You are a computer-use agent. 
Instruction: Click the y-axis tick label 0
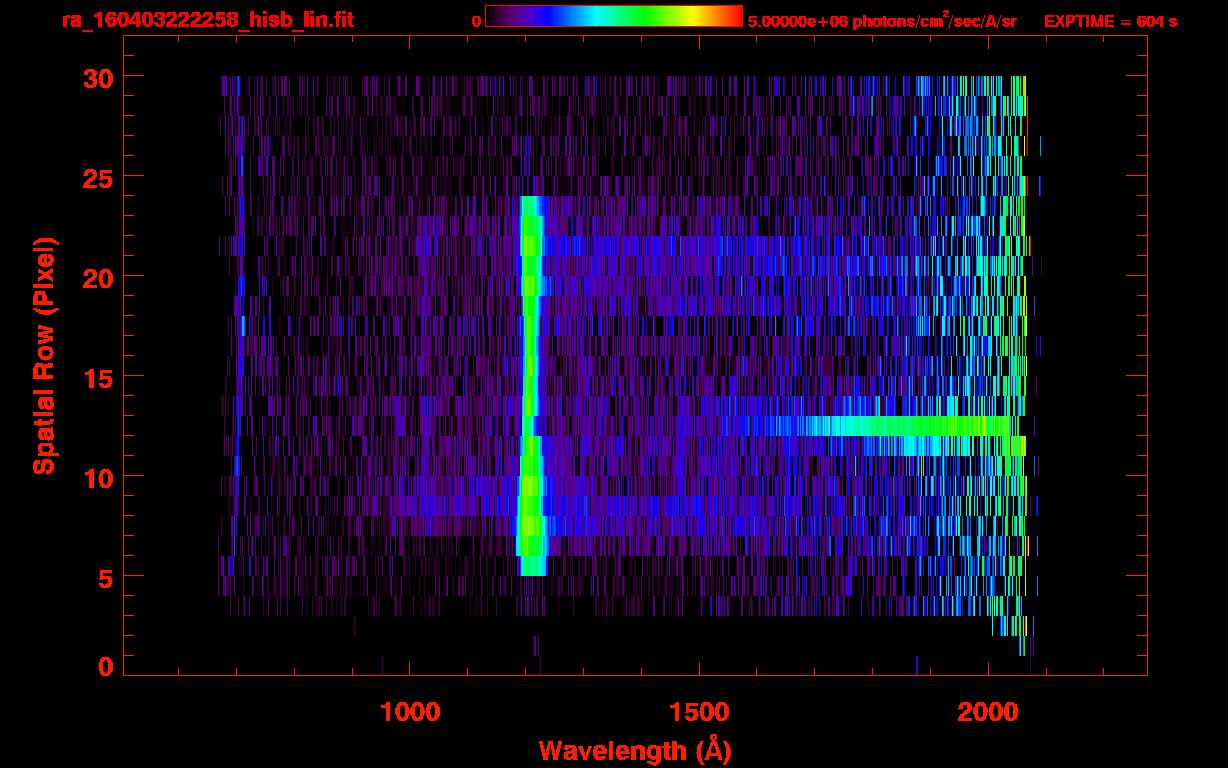[105, 667]
